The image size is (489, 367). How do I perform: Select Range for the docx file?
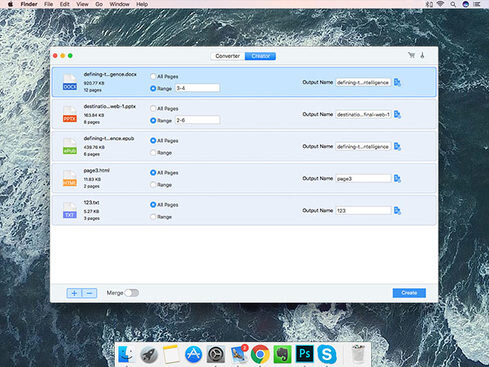(x=153, y=88)
